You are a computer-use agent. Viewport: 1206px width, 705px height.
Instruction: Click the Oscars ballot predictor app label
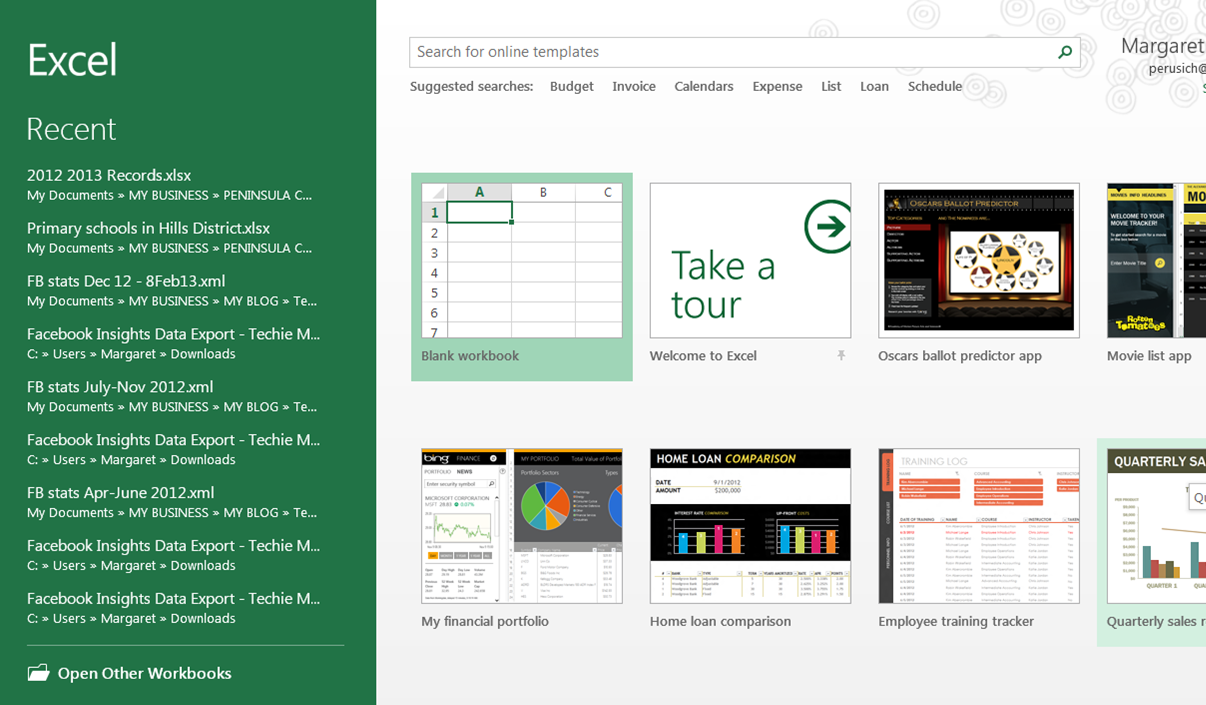pos(960,356)
